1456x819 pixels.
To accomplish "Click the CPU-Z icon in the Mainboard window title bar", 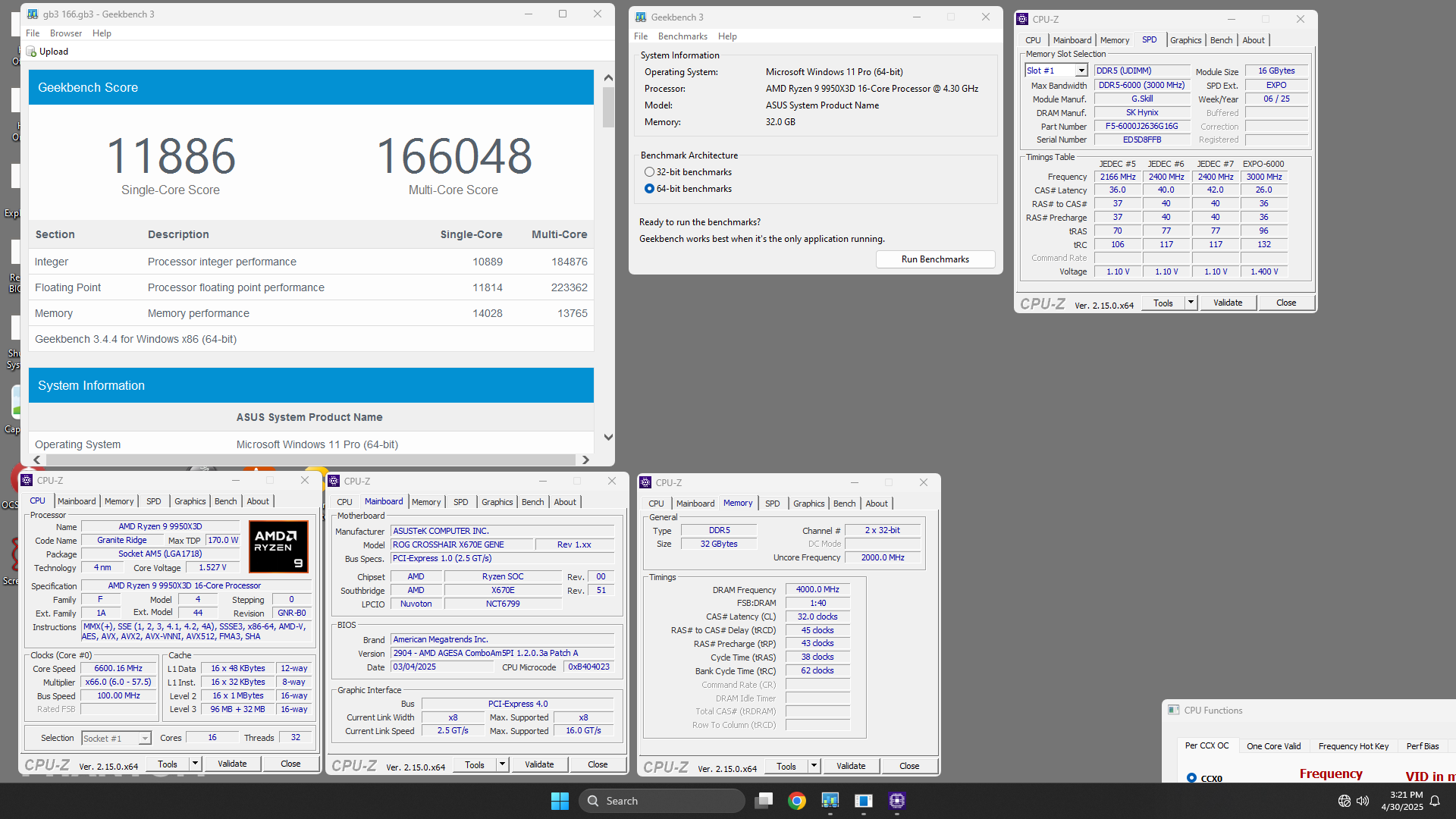I will (334, 481).
